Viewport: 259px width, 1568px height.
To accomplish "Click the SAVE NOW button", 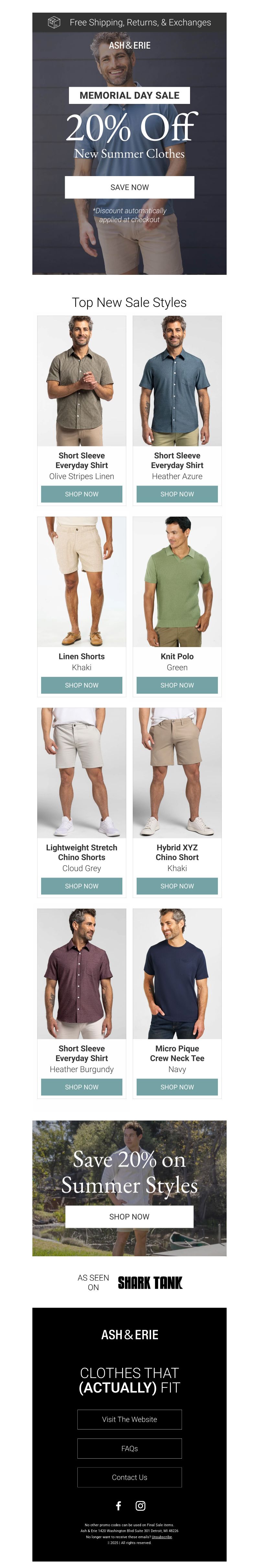I will pos(130,187).
